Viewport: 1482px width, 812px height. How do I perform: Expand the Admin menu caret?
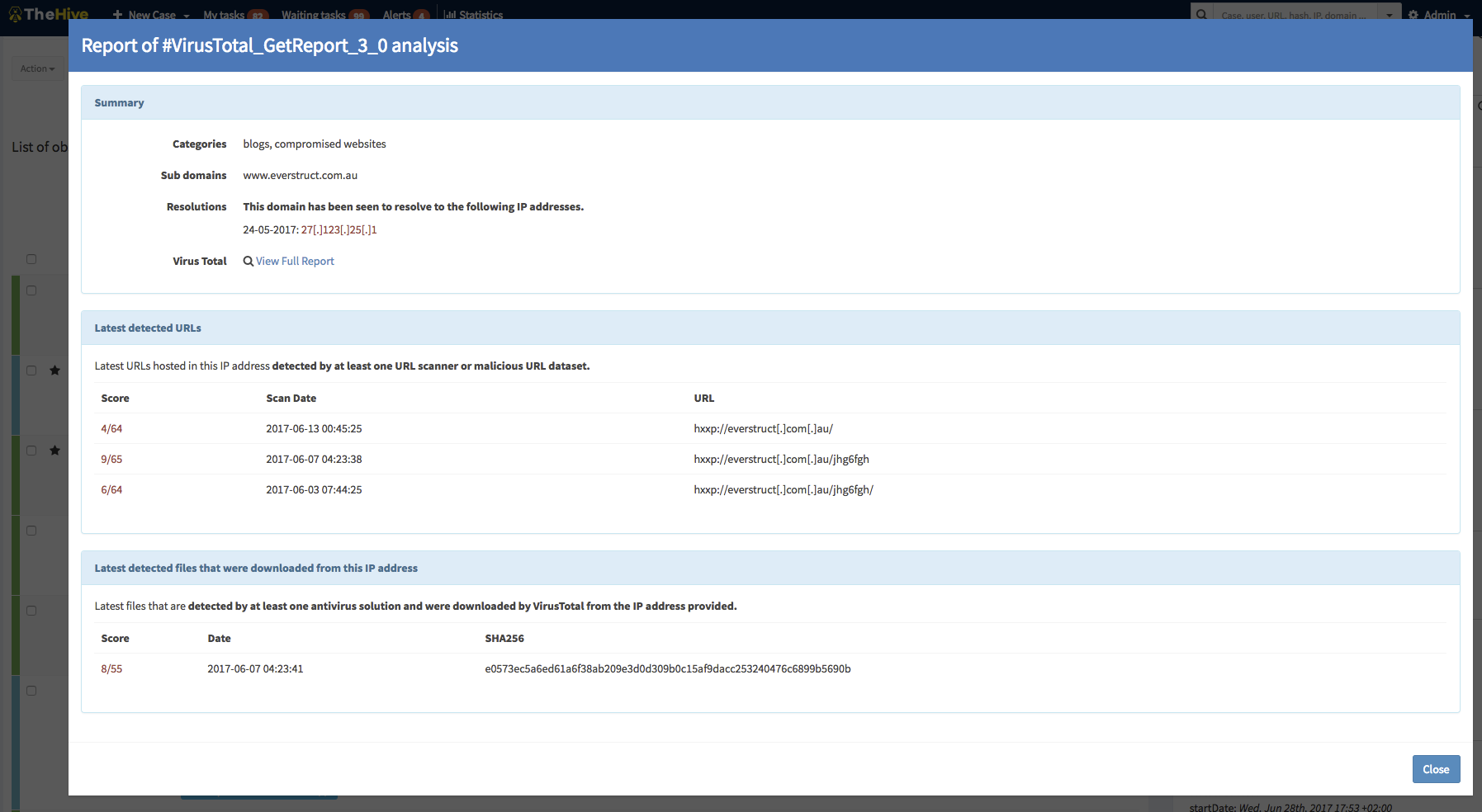[1467, 16]
